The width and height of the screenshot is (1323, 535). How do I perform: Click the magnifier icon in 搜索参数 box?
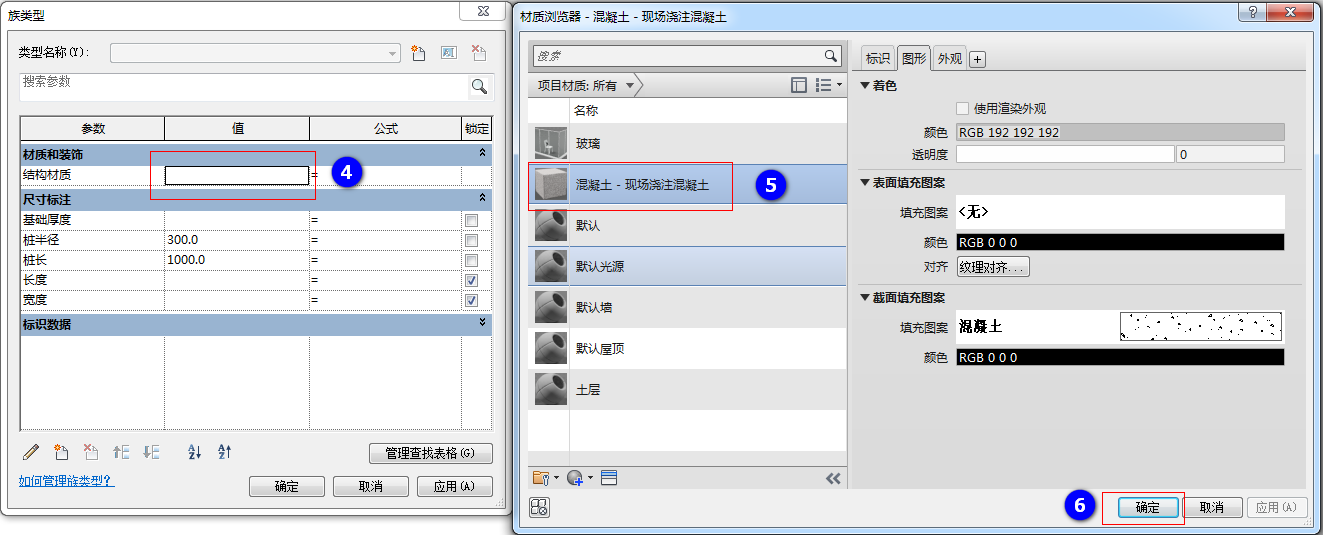pyautogui.click(x=479, y=86)
